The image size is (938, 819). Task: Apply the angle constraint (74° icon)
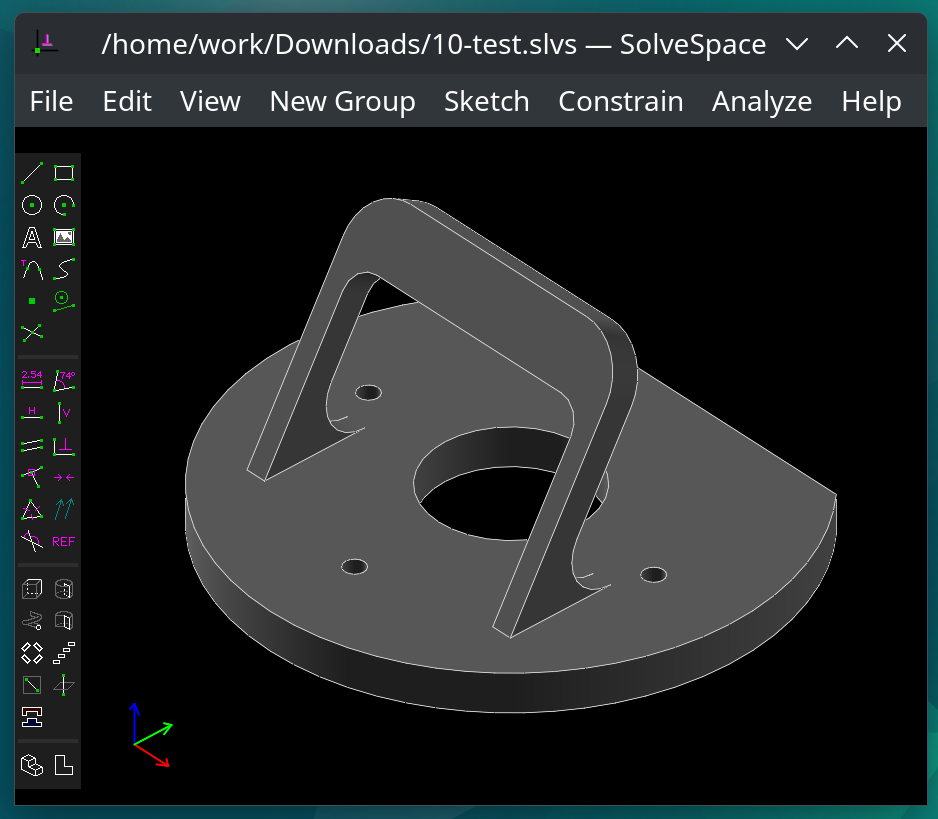click(64, 379)
